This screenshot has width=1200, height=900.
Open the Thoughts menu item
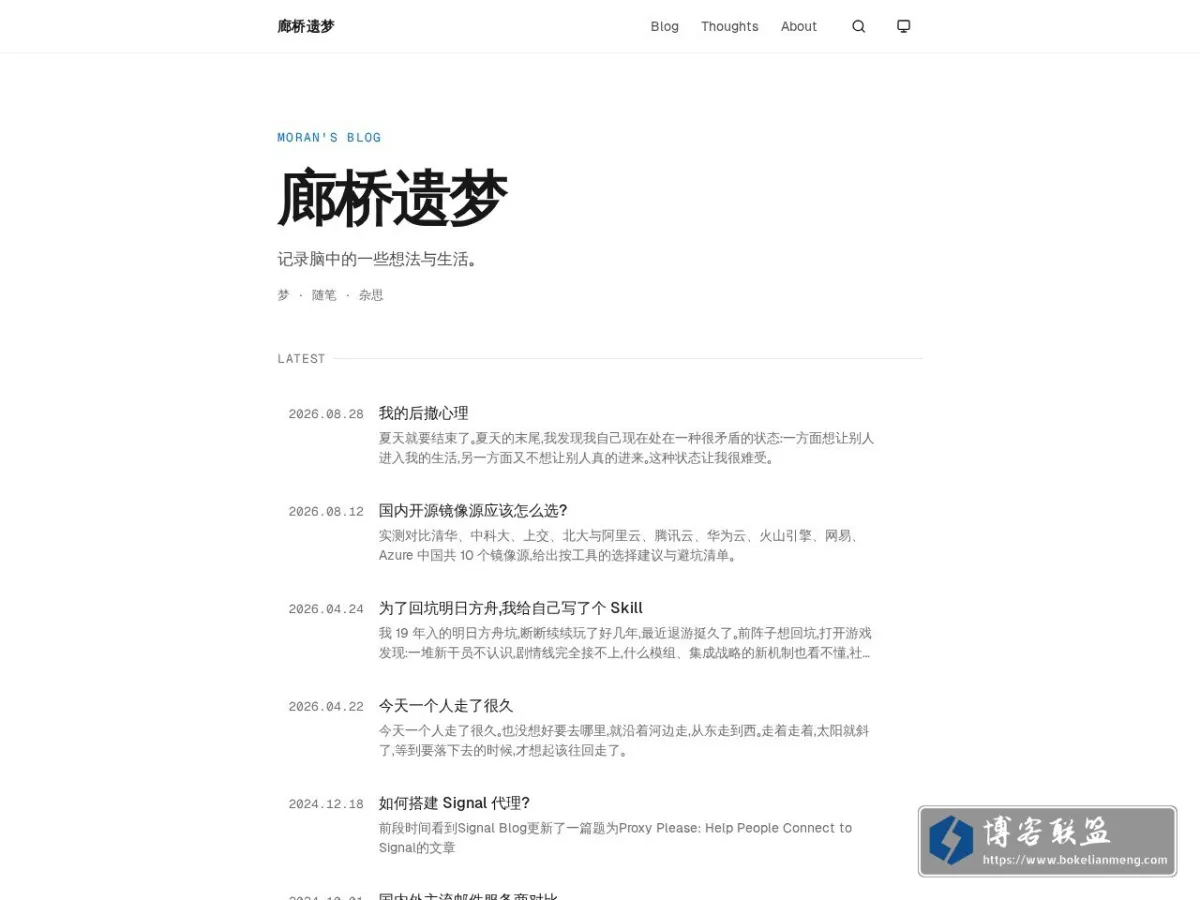[729, 27]
